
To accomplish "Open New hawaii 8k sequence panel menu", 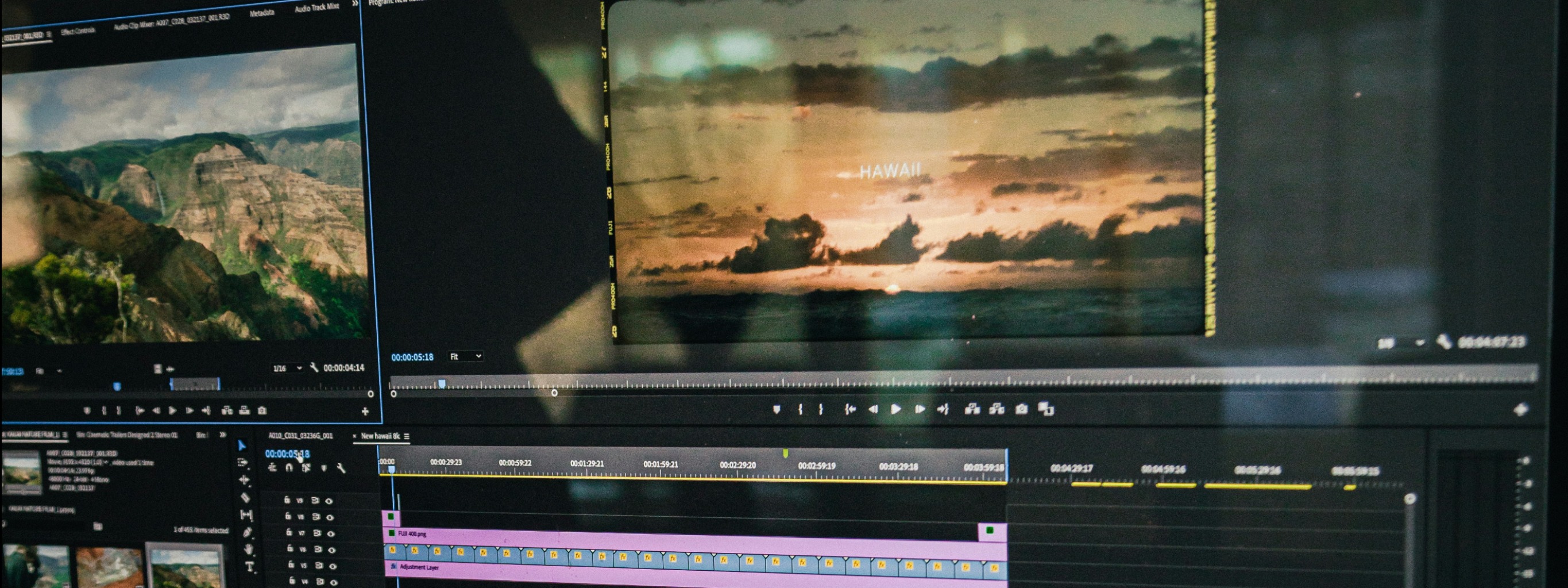I will pyautogui.click(x=407, y=436).
